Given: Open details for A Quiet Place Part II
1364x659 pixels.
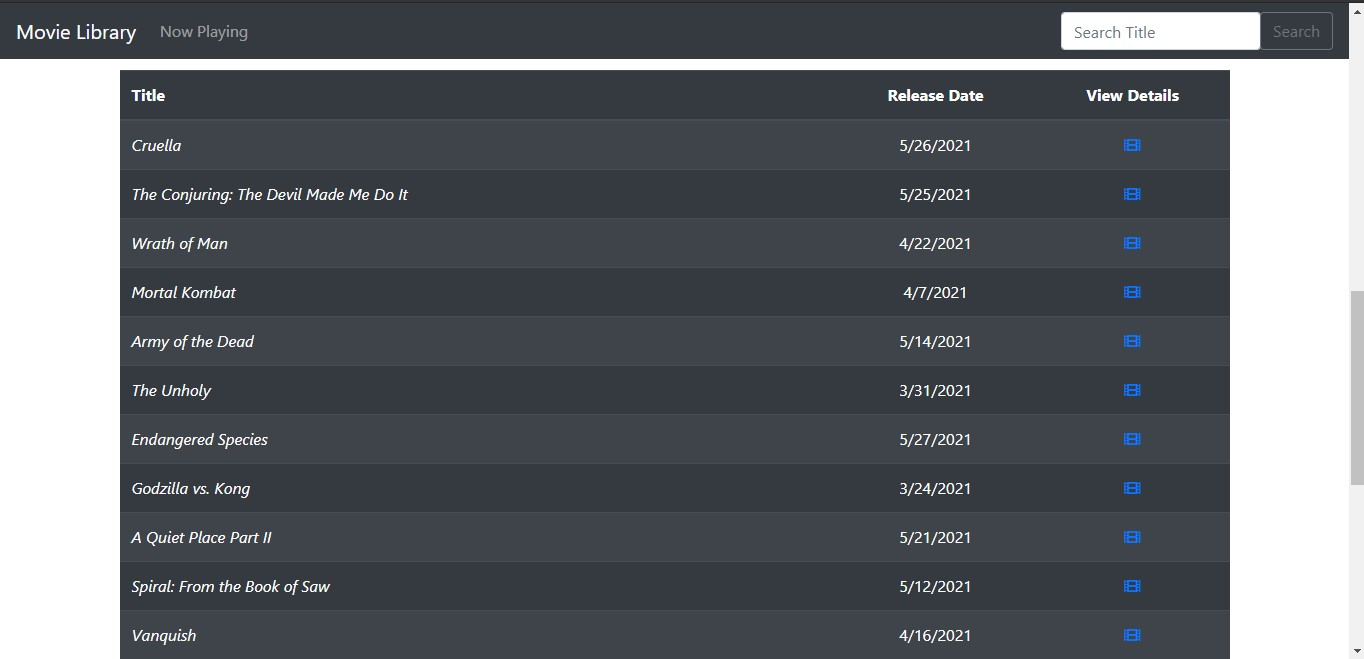Looking at the screenshot, I should pyautogui.click(x=1131, y=537).
